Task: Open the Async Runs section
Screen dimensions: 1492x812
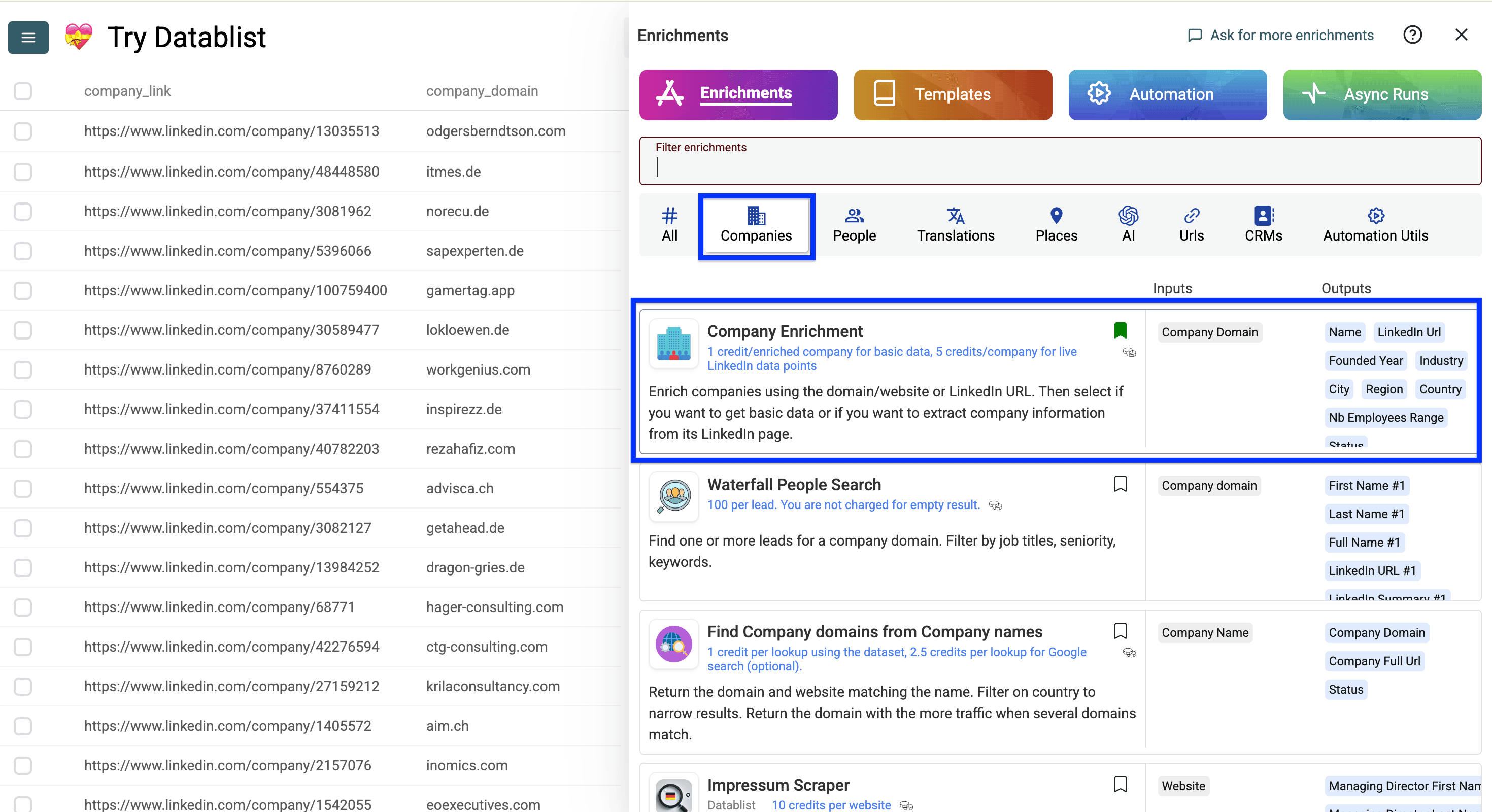Action: tap(1381, 94)
